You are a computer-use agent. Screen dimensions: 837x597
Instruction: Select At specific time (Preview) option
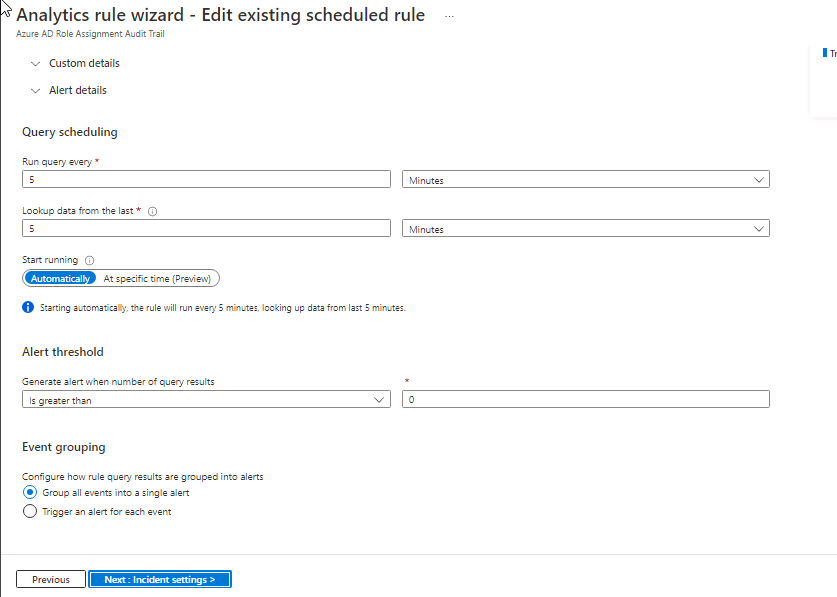click(x=157, y=278)
